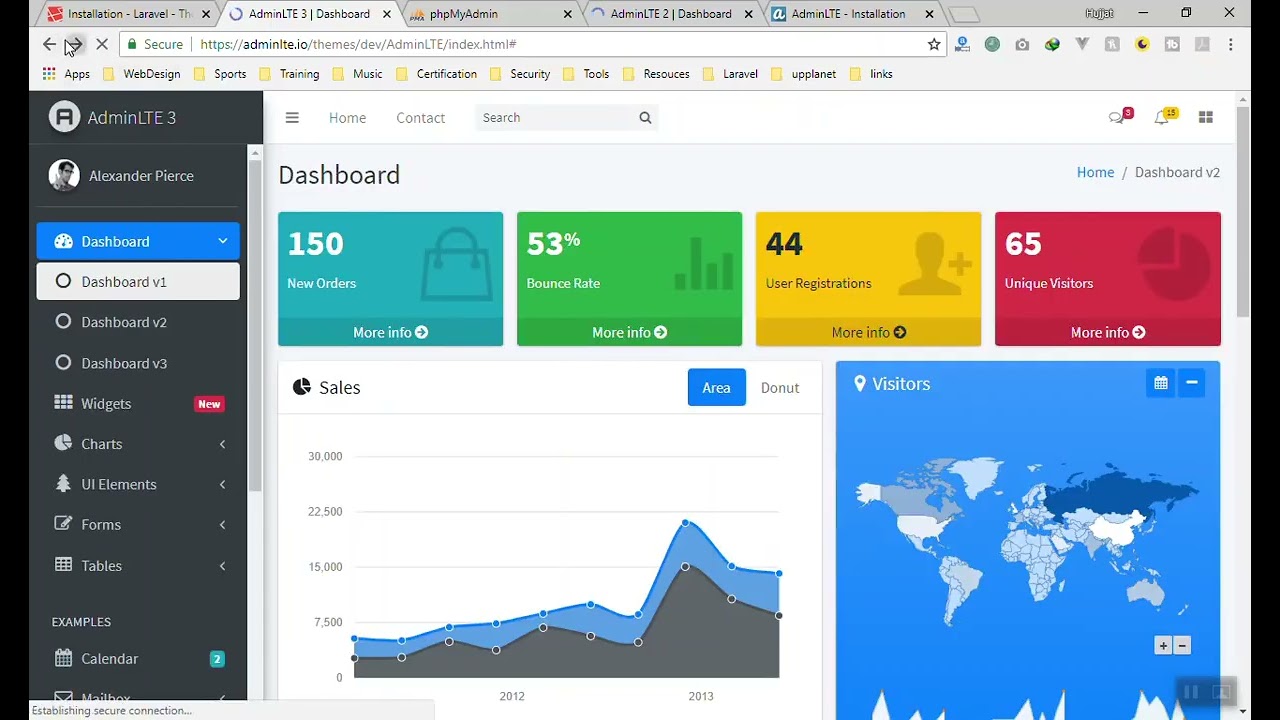Image resolution: width=1280 pixels, height=720 pixels.
Task: Open the chat messages icon in navbar
Action: click(x=1117, y=118)
